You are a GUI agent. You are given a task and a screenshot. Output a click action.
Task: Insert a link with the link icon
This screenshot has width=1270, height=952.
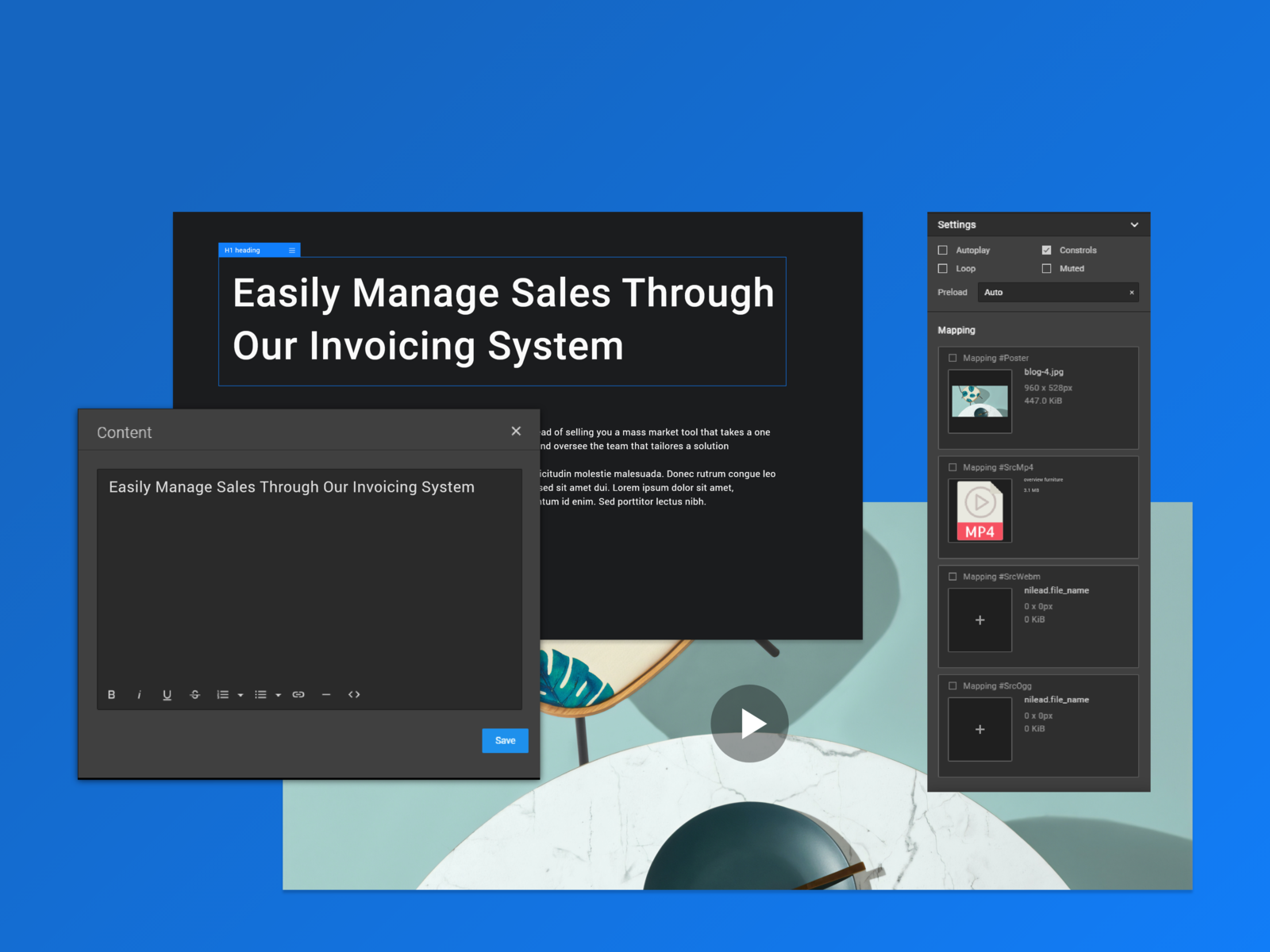[x=298, y=695]
